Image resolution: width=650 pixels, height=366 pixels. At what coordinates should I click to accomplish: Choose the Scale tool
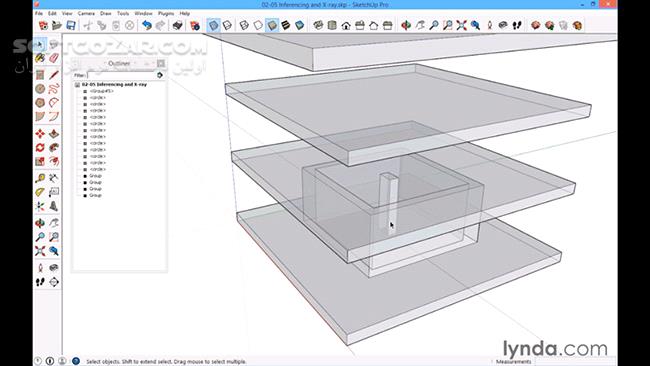pos(40,161)
